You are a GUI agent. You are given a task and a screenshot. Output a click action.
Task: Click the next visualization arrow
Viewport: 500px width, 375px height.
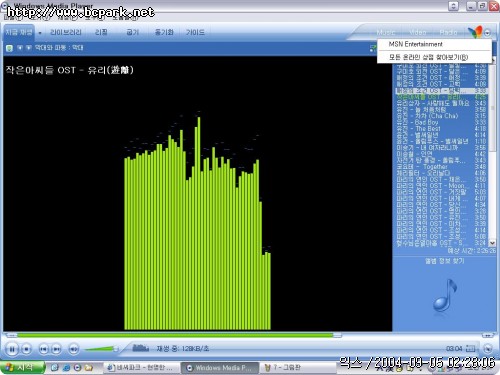[x=28, y=48]
